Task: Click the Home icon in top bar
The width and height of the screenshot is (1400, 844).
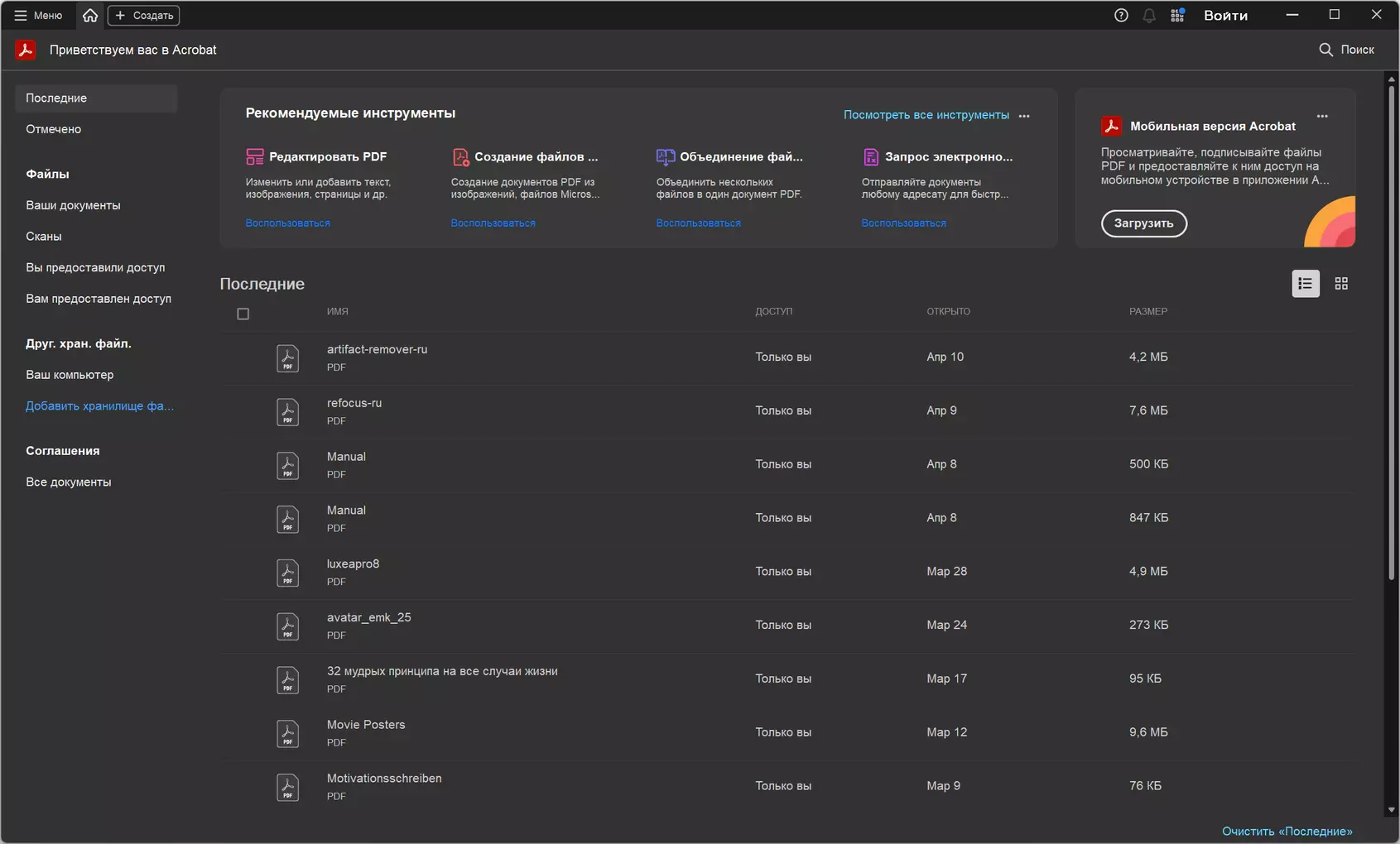Action: (x=90, y=15)
